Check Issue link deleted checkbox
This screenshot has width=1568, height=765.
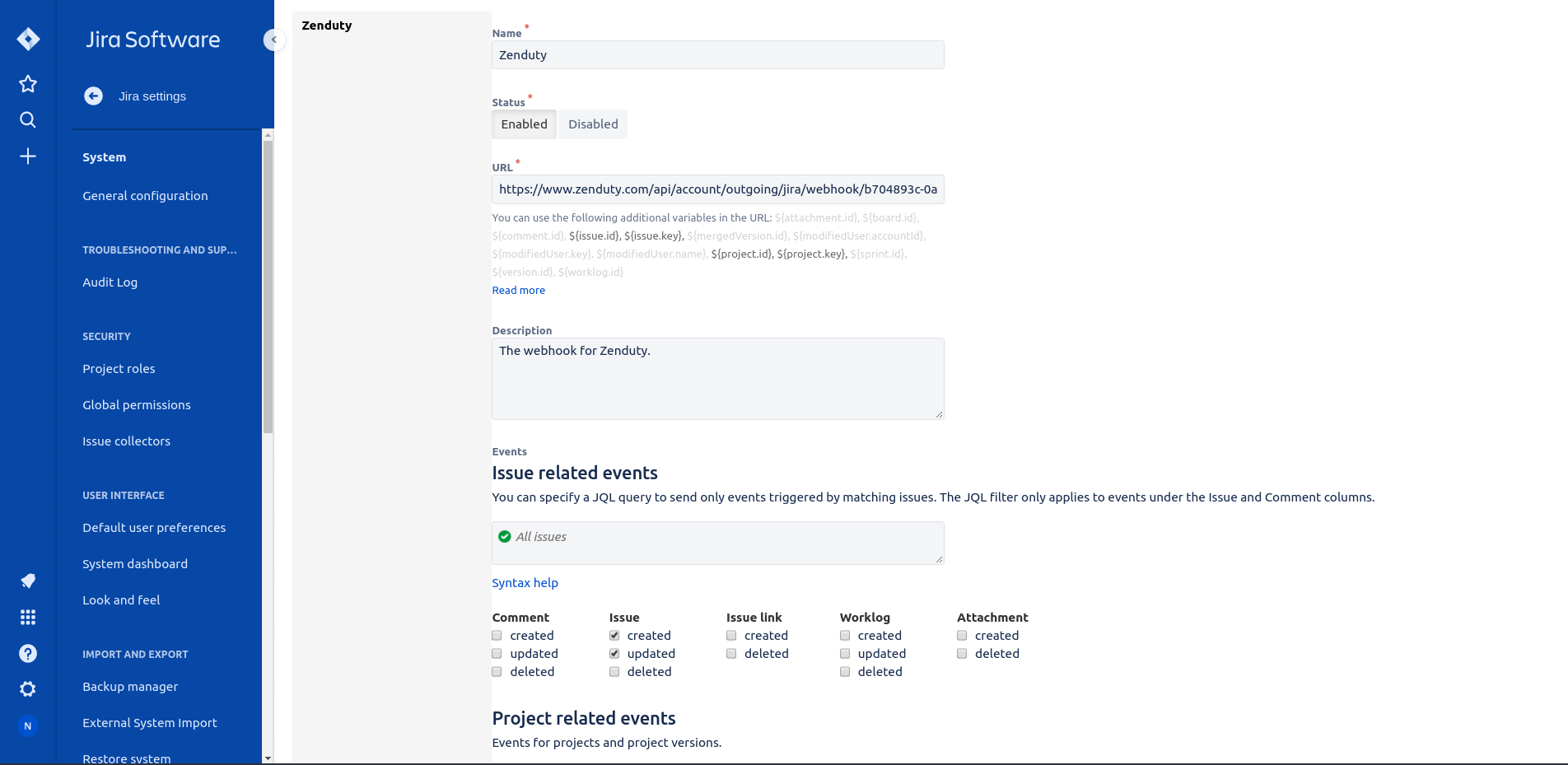[731, 654]
